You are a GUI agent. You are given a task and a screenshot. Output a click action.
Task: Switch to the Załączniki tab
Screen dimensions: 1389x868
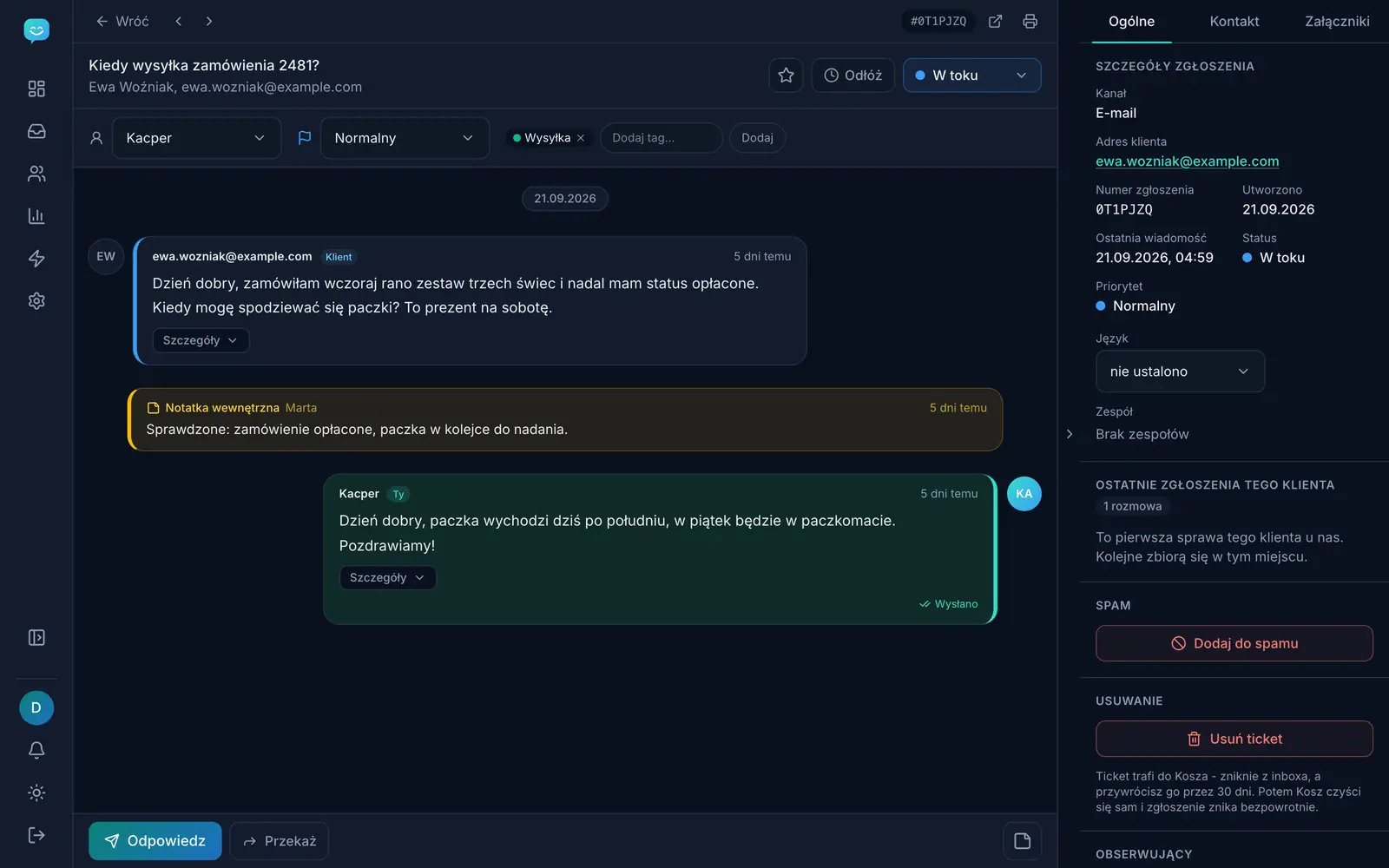pyautogui.click(x=1337, y=22)
